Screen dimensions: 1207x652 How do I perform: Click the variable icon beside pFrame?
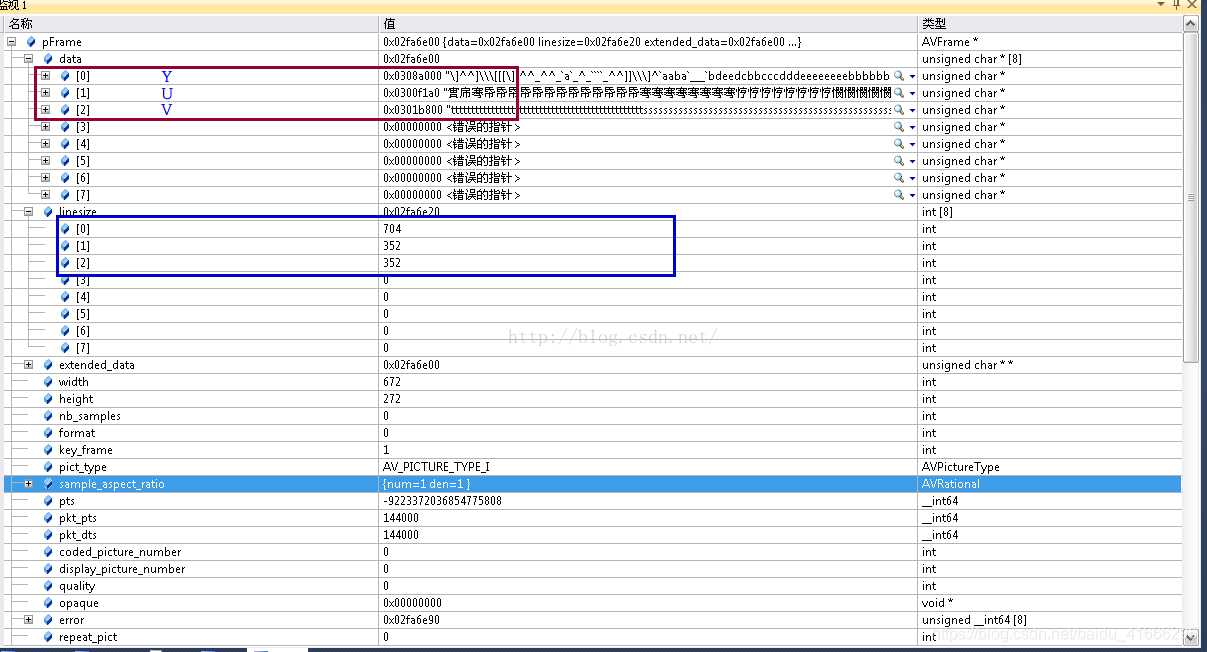pyautogui.click(x=31, y=42)
